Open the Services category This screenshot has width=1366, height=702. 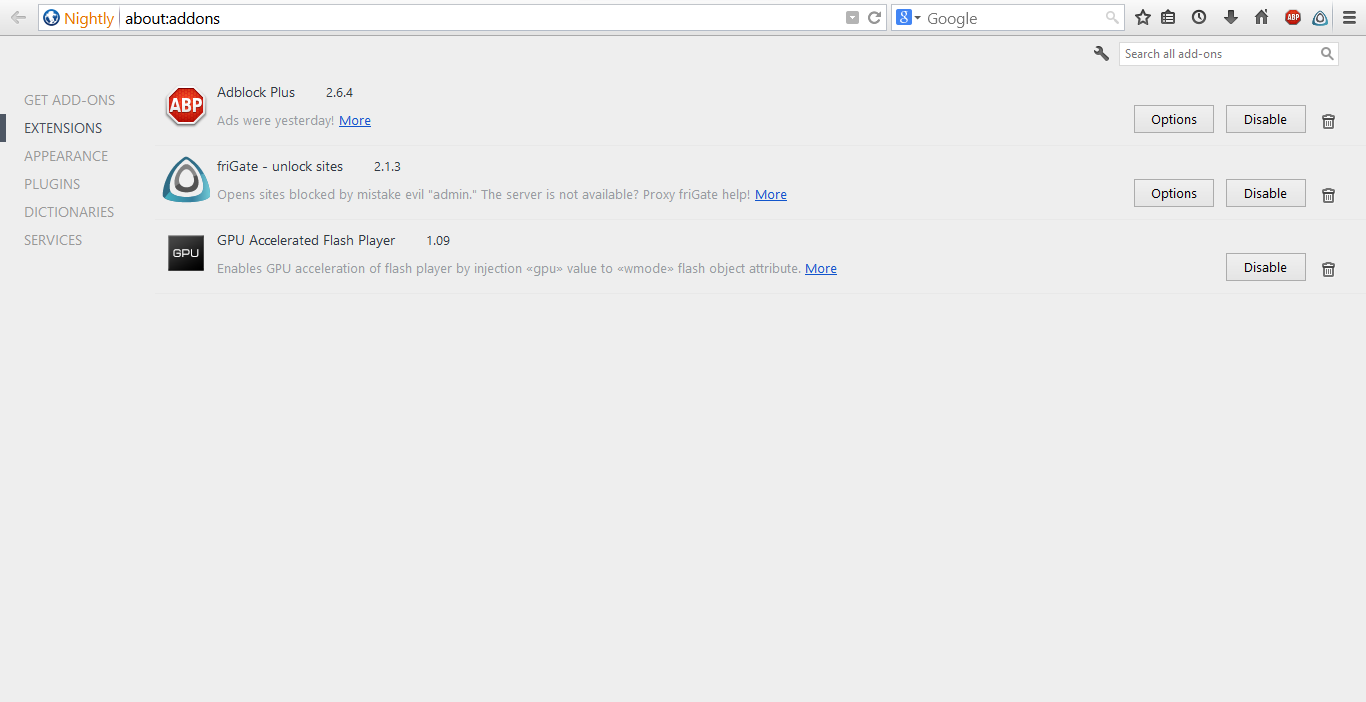pos(53,240)
